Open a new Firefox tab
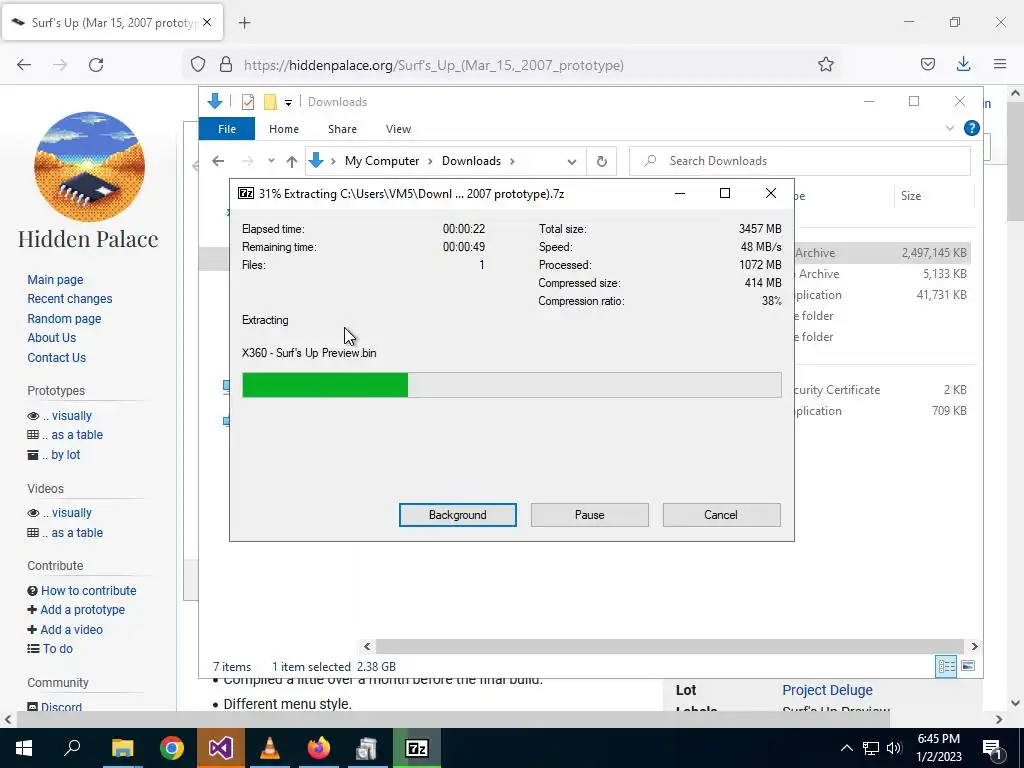The height and width of the screenshot is (768, 1024). tap(244, 23)
